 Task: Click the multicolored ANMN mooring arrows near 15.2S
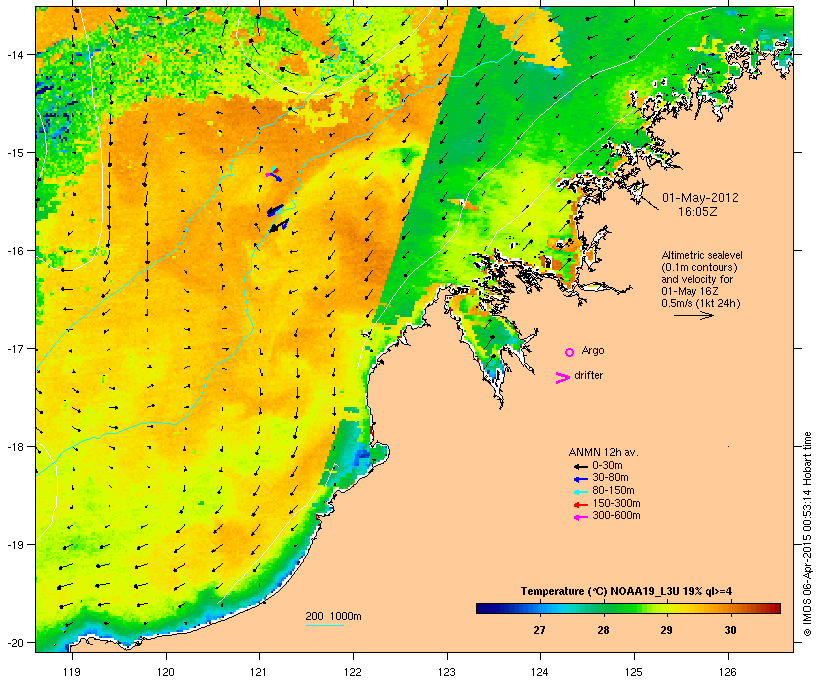pyautogui.click(x=274, y=174)
